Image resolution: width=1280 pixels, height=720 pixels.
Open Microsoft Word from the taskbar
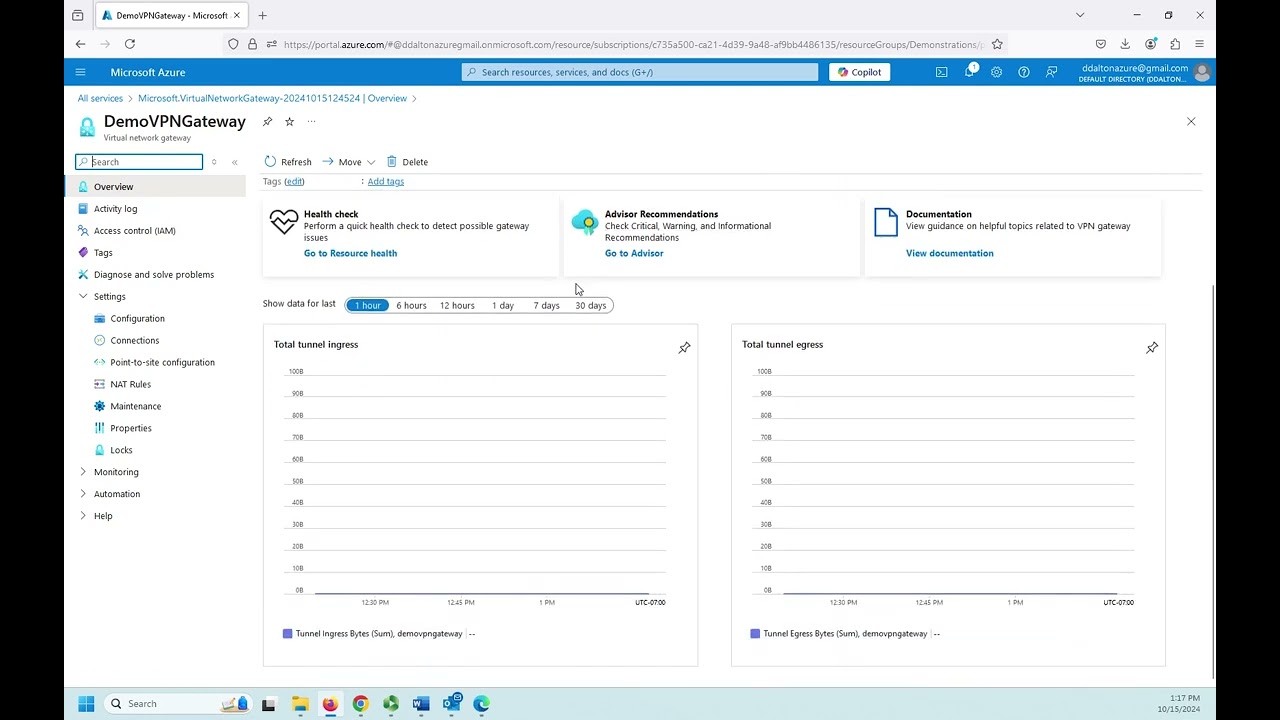coord(421,704)
